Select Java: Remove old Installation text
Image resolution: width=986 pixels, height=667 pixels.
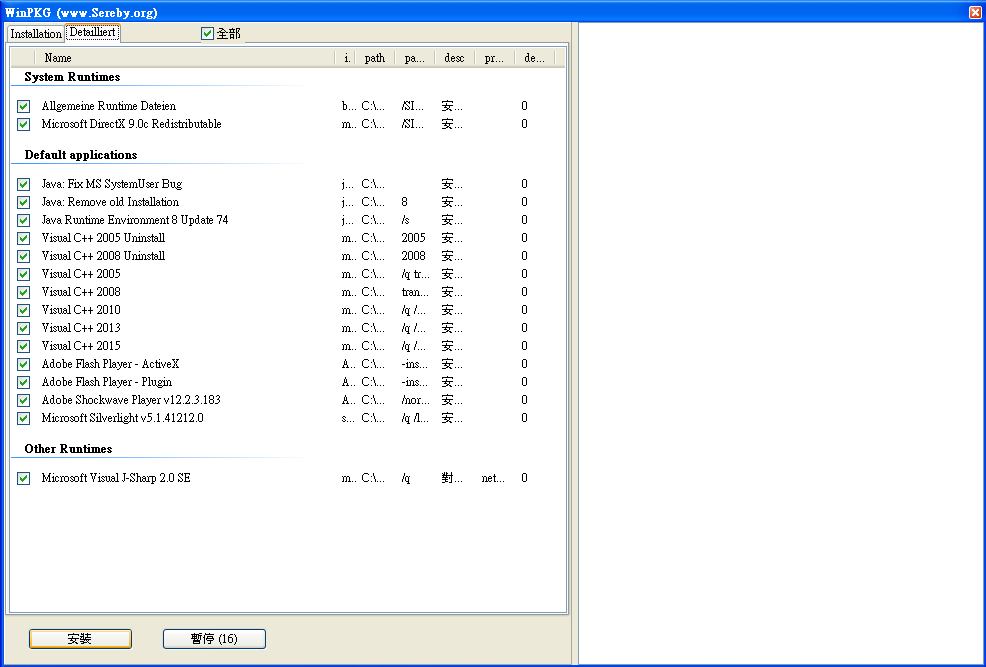pos(110,202)
